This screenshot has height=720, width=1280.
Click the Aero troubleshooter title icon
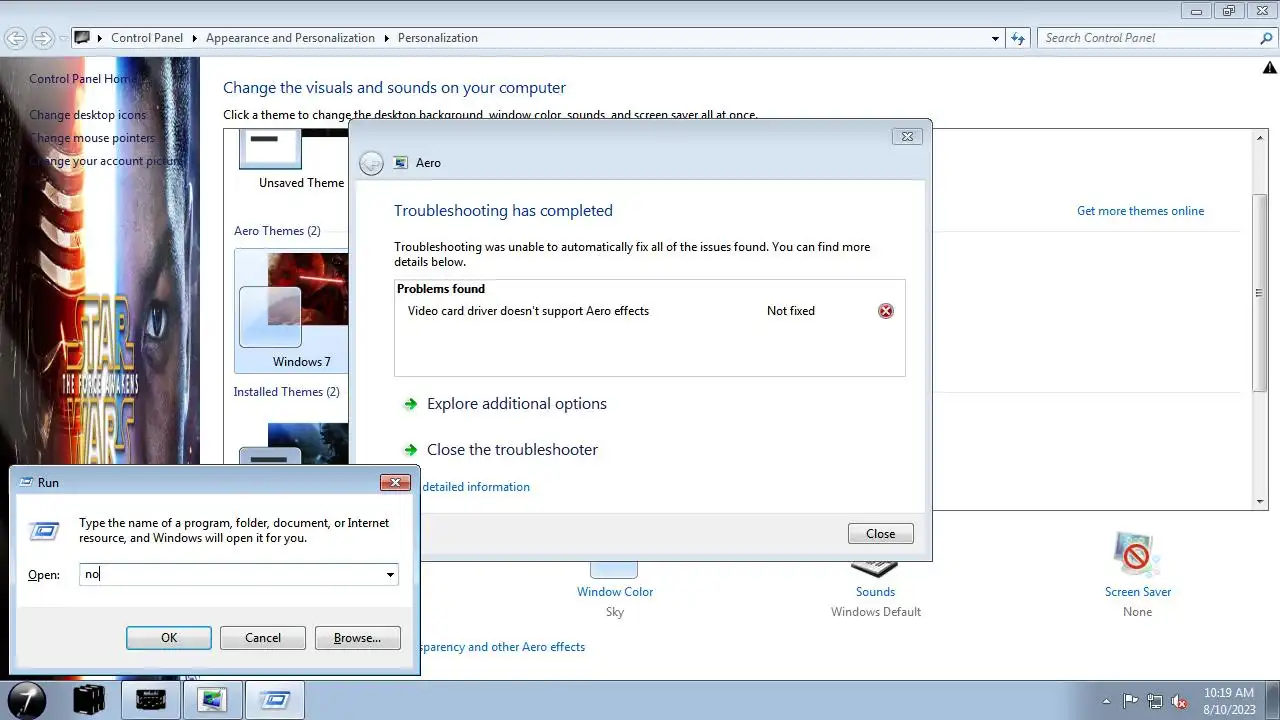[x=401, y=162]
